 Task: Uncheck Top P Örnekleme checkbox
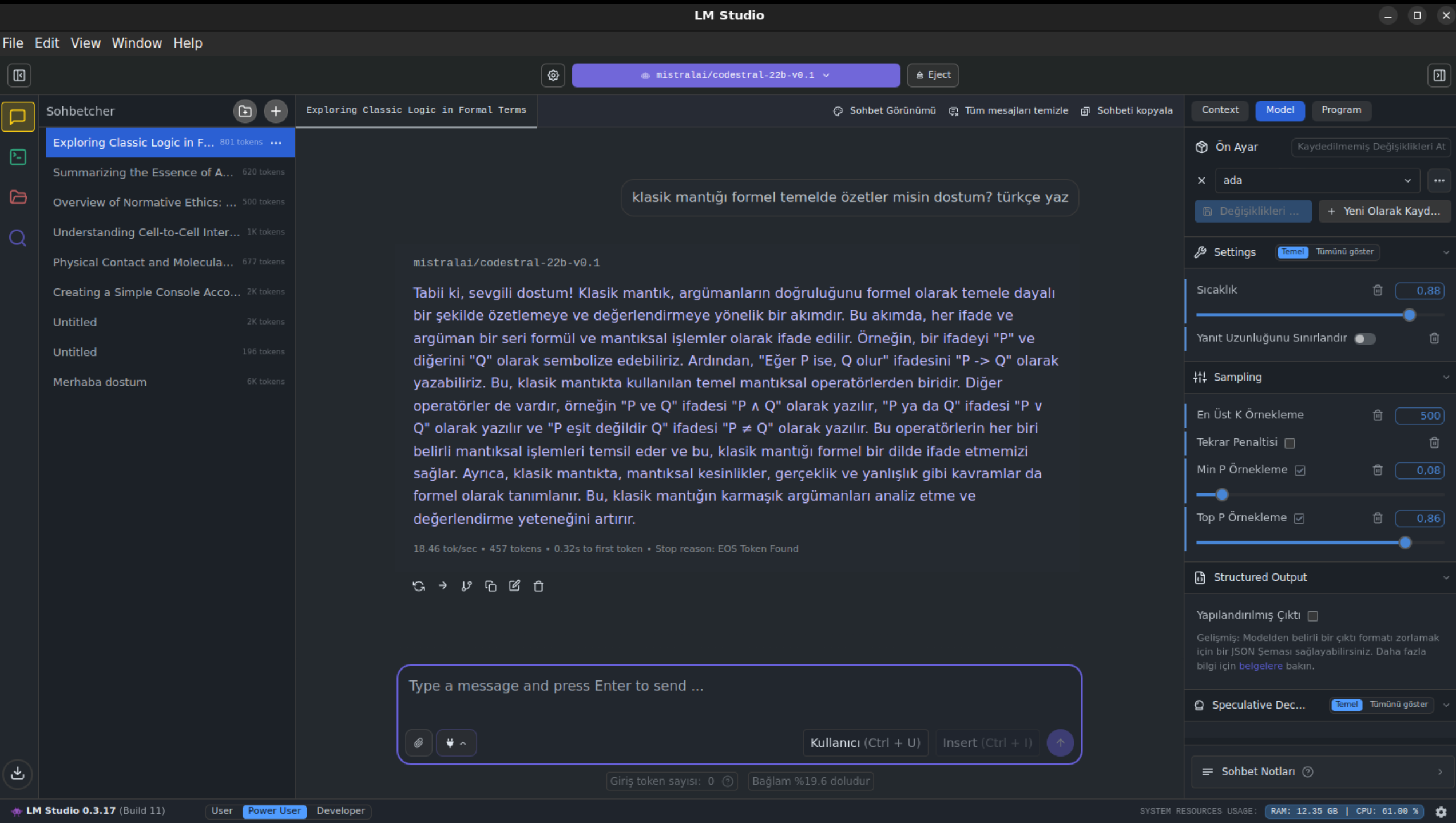(x=1299, y=519)
